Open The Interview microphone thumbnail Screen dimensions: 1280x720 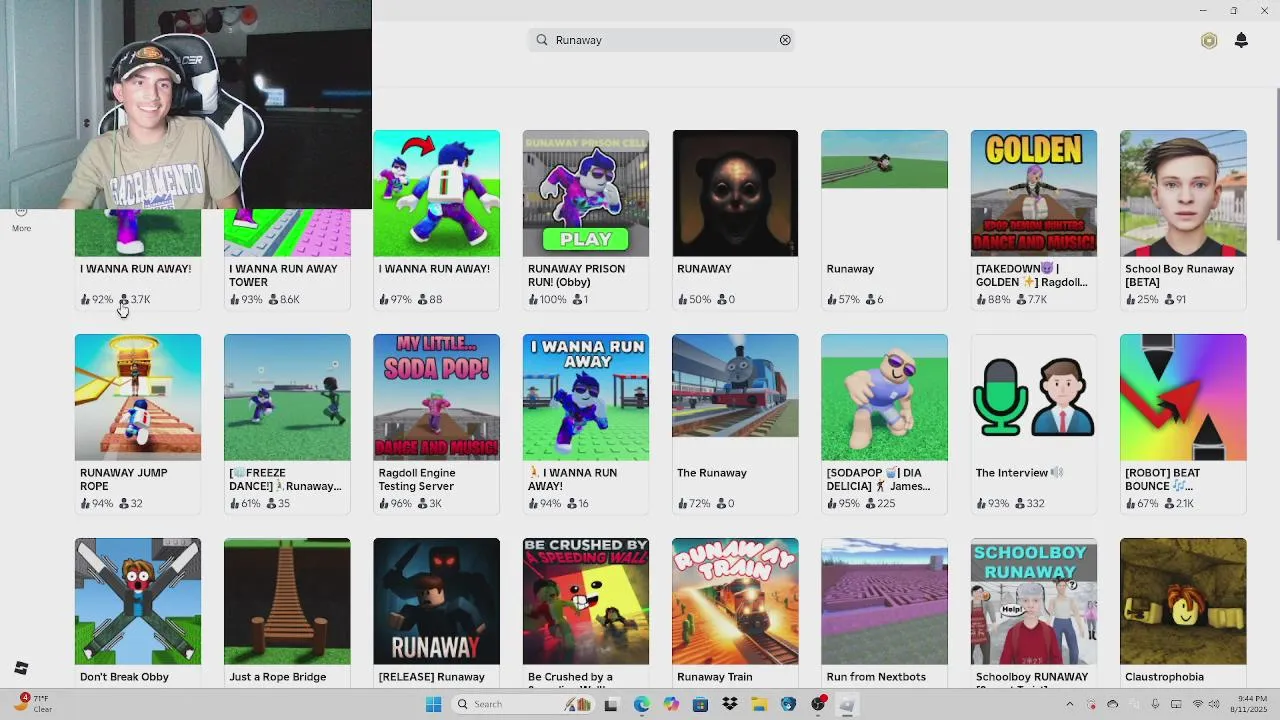click(1033, 397)
